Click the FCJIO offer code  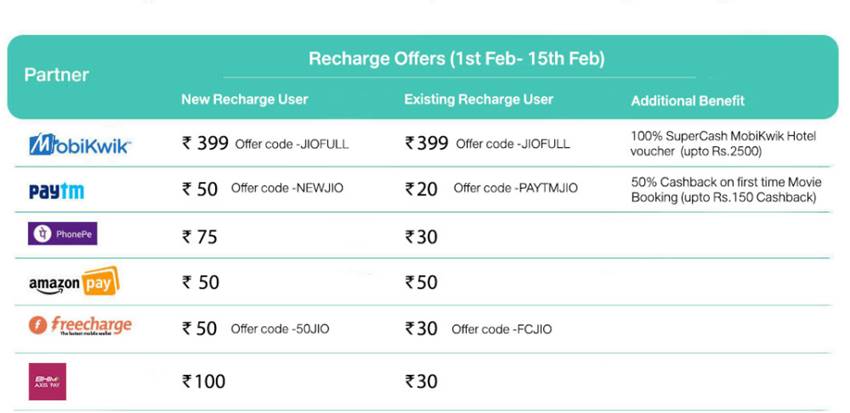click(x=501, y=329)
